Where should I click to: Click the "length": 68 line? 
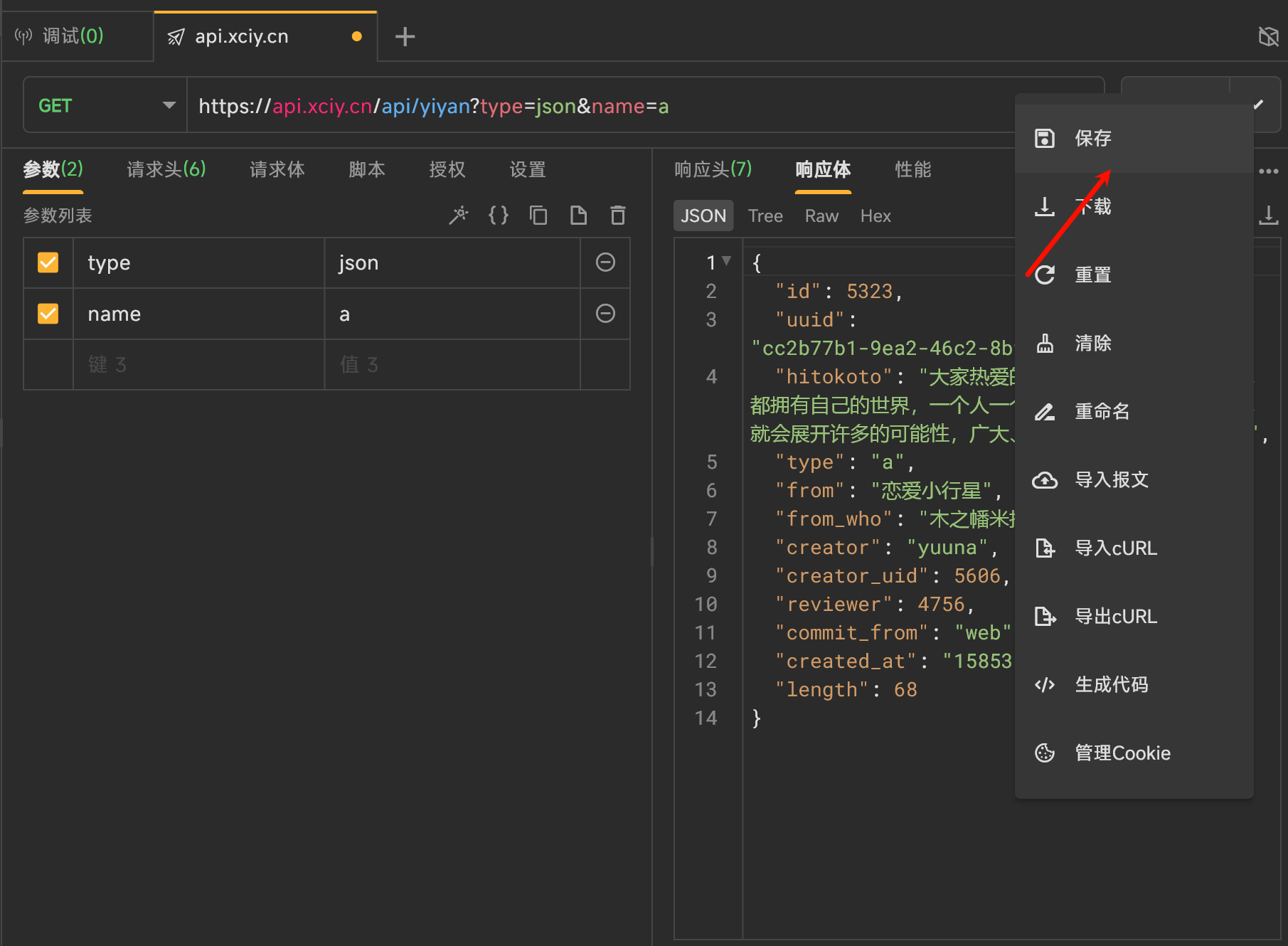pos(846,689)
